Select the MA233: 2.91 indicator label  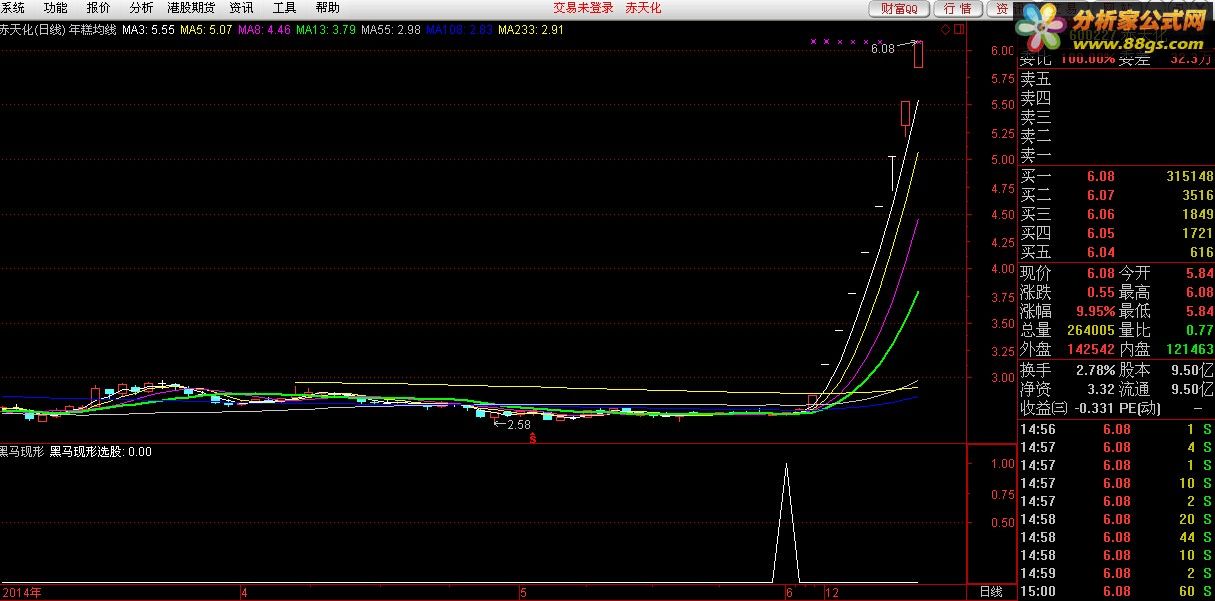[x=531, y=30]
